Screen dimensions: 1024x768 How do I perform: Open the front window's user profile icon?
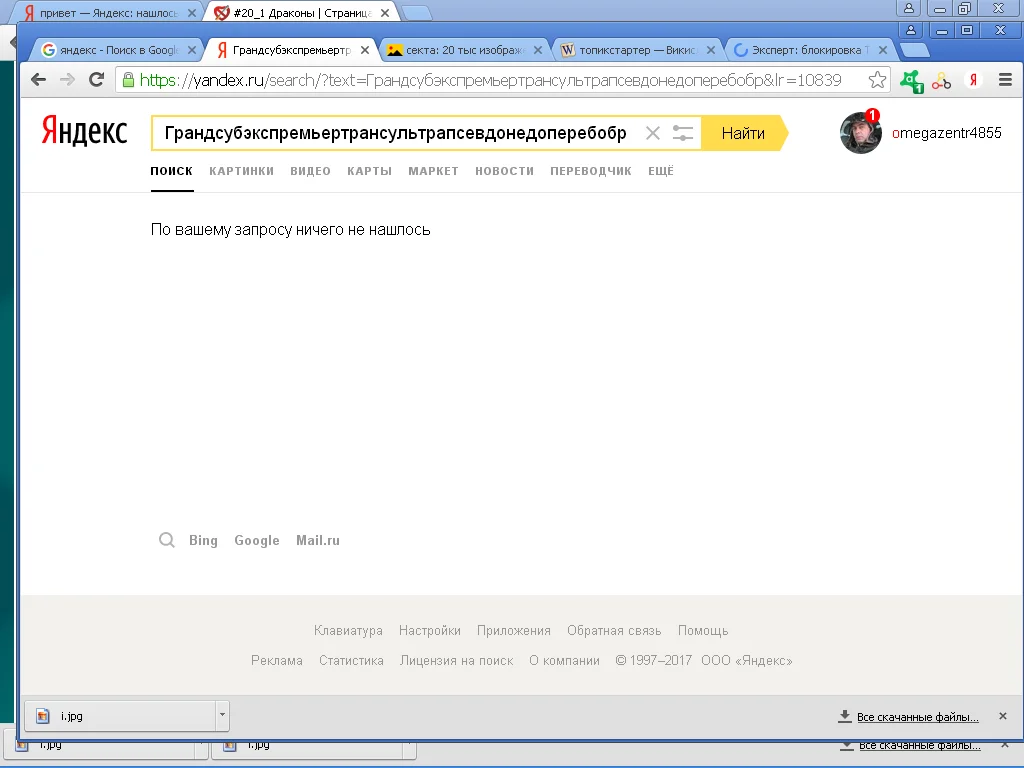tap(910, 30)
